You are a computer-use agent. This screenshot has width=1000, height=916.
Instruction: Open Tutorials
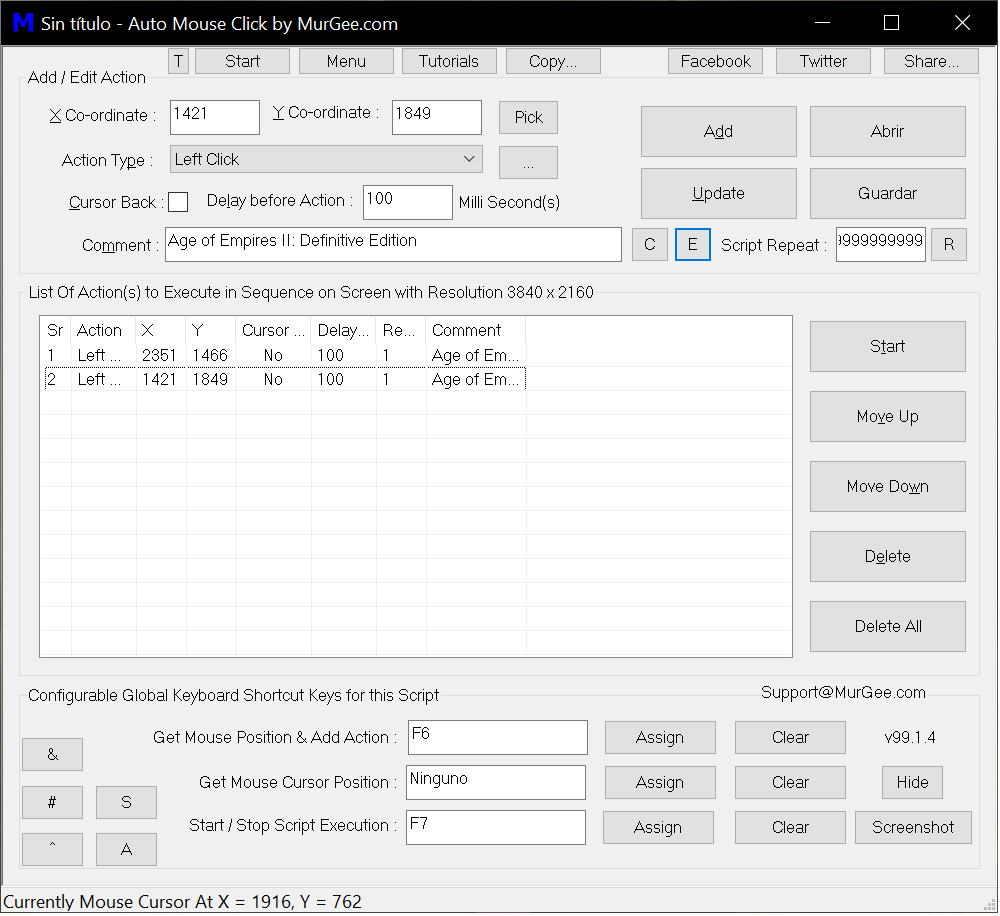coord(449,61)
